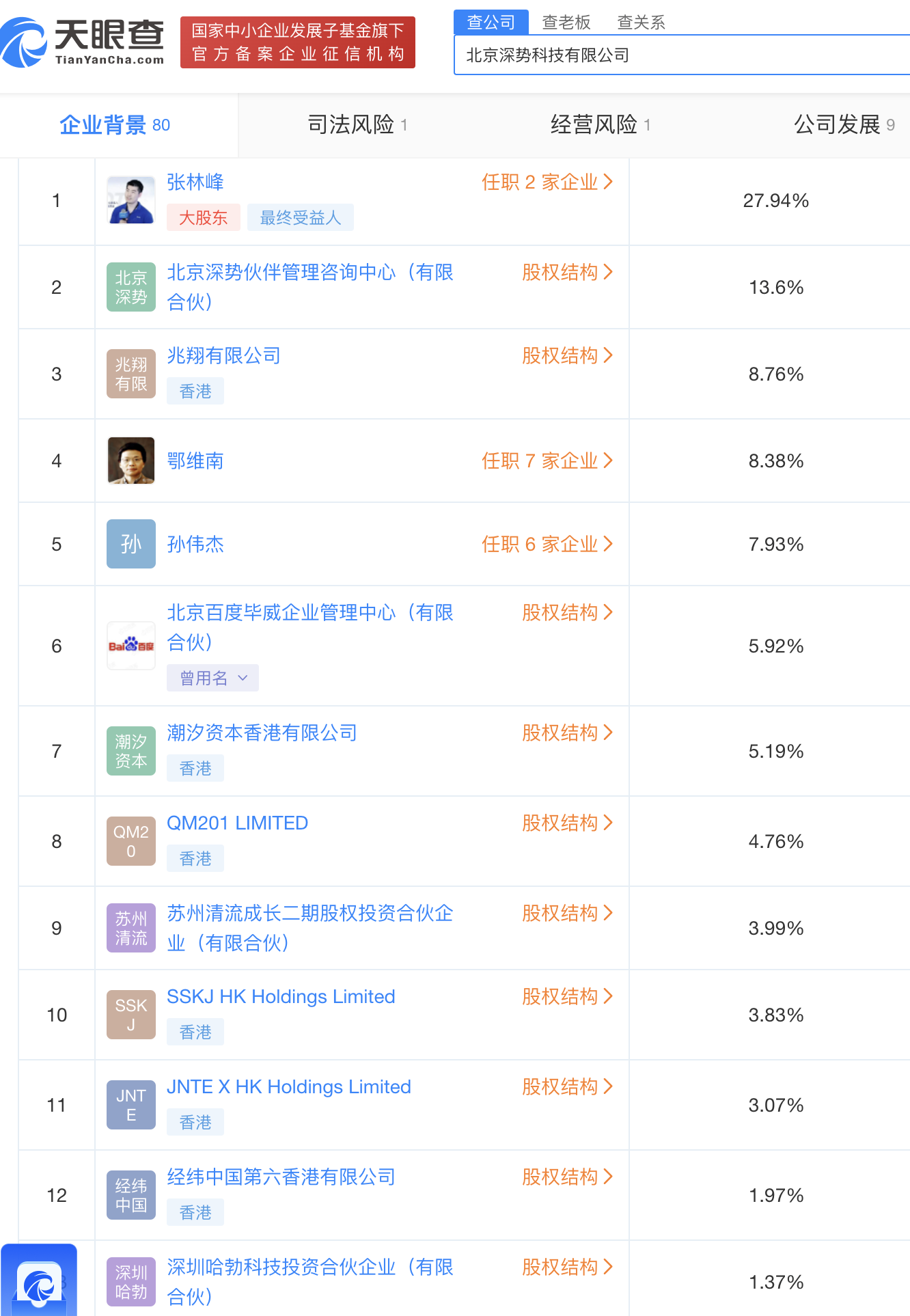
Task: Open 股权结构 for 兆翔有限公司
Action: coord(567,356)
